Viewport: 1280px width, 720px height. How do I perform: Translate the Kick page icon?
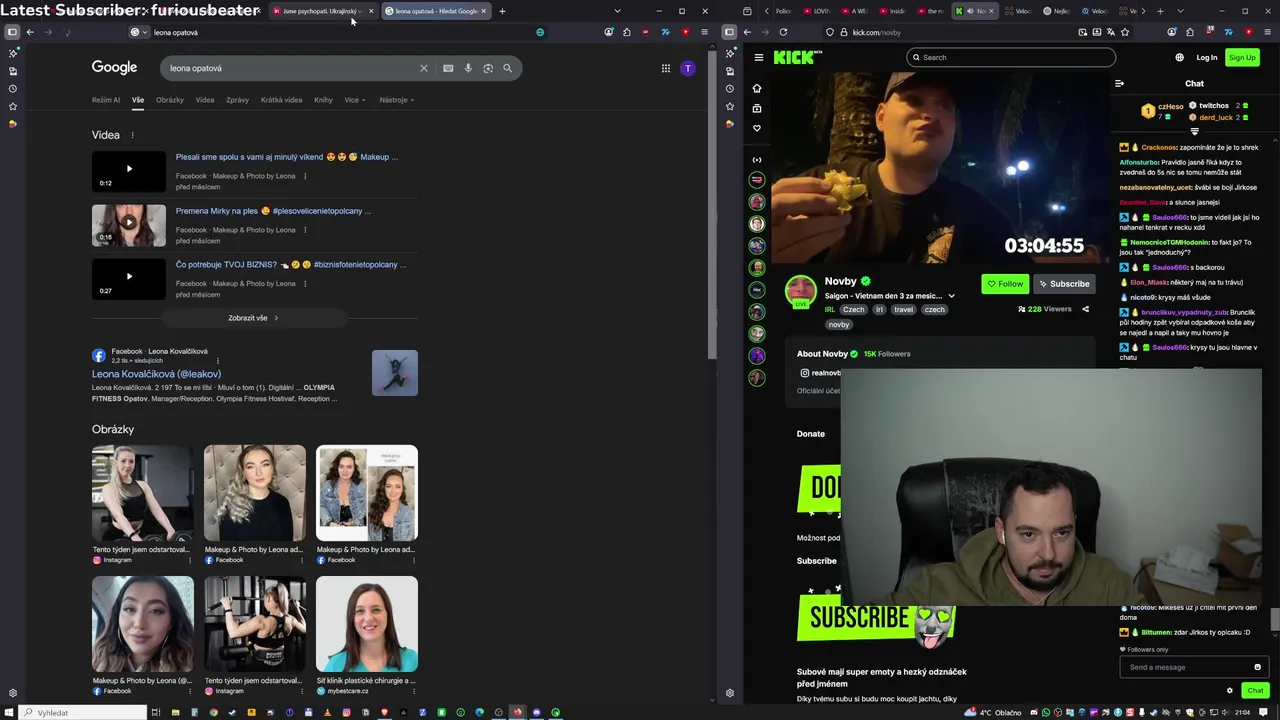(1111, 32)
